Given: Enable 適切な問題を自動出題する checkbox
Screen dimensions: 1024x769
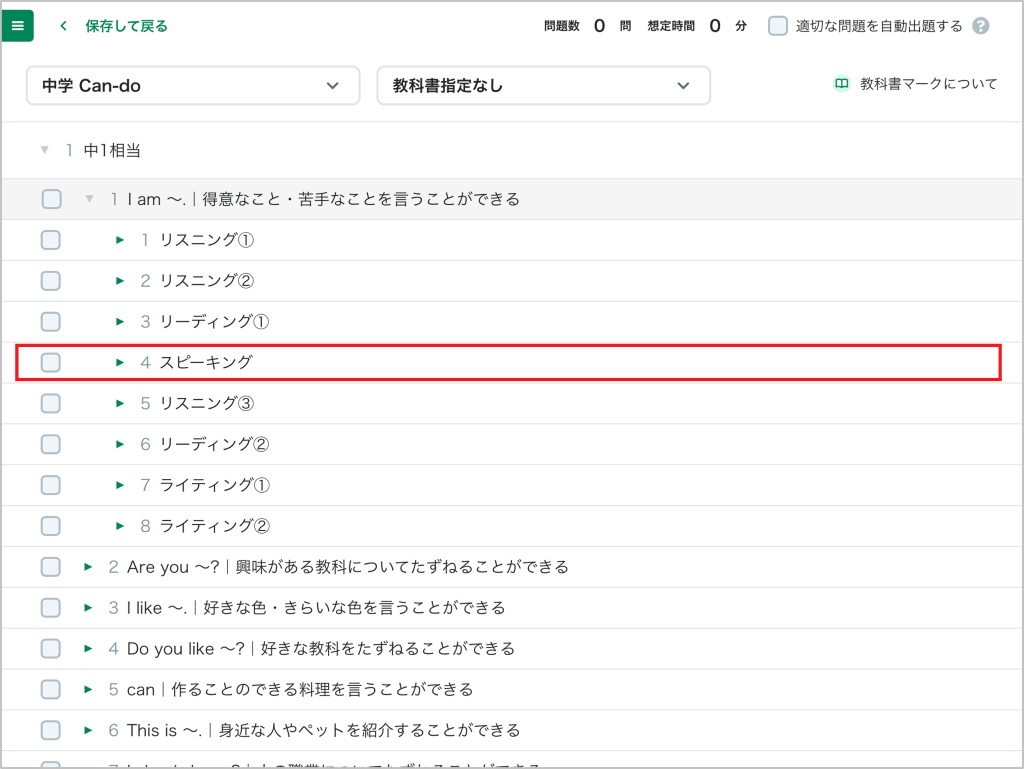Looking at the screenshot, I should [777, 26].
